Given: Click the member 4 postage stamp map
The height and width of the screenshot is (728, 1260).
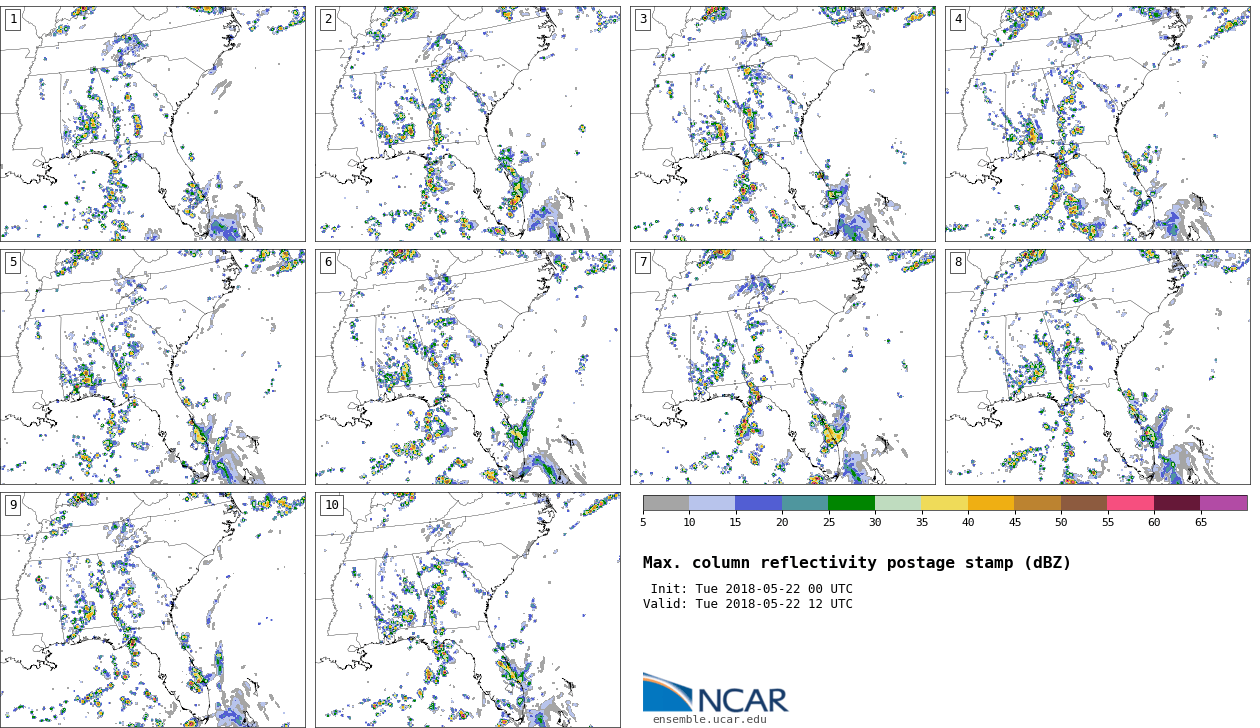Looking at the screenshot, I should pyautogui.click(x=1097, y=124).
